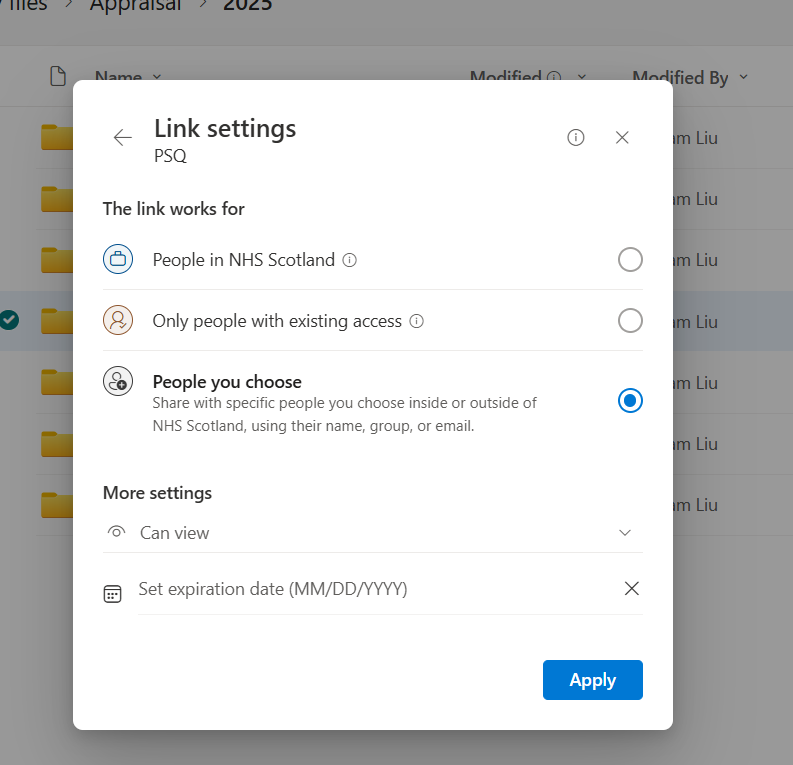Close the Link settings dialog

click(x=622, y=138)
